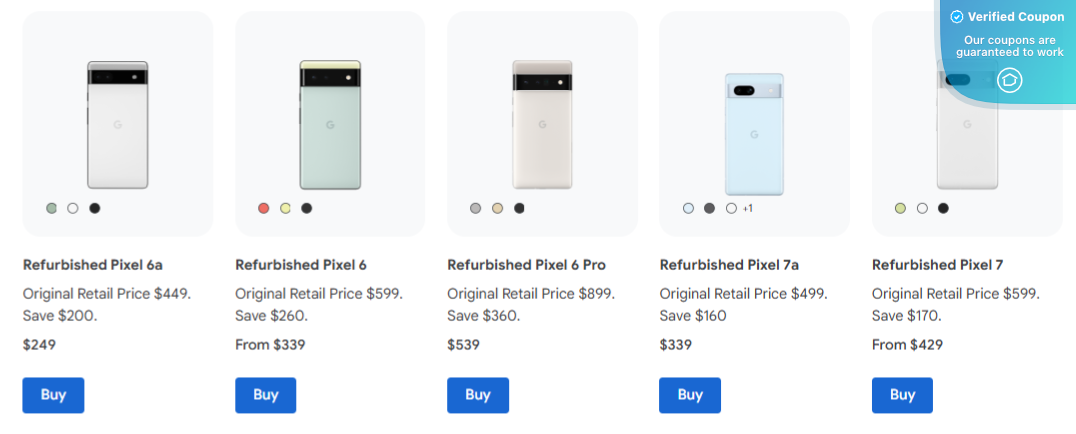Pick the yellow Pixel 6 color swatch
Viewport: 1076px width, 434px height.
[x=285, y=208]
